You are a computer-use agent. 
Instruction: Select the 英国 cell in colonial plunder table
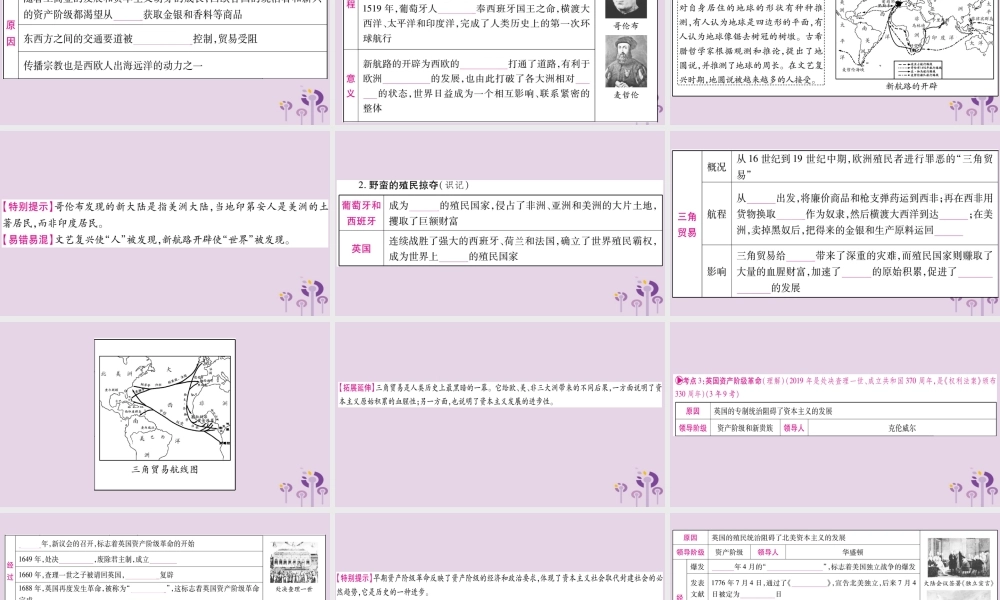361,249
